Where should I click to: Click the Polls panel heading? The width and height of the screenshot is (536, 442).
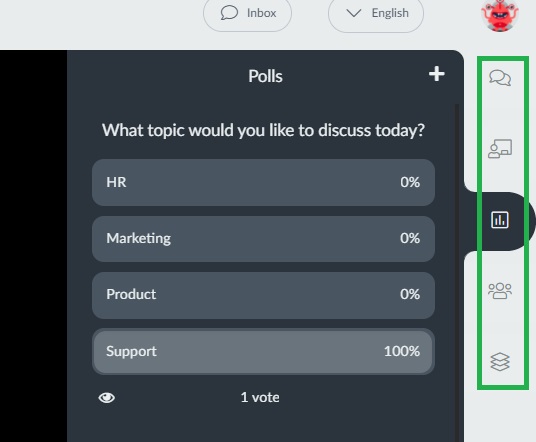pos(265,76)
